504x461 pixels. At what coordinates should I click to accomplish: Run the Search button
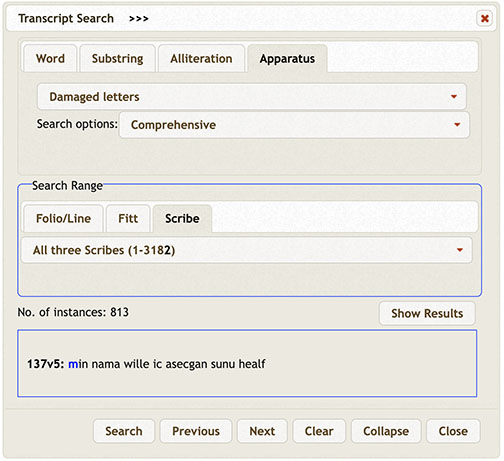[x=124, y=431]
